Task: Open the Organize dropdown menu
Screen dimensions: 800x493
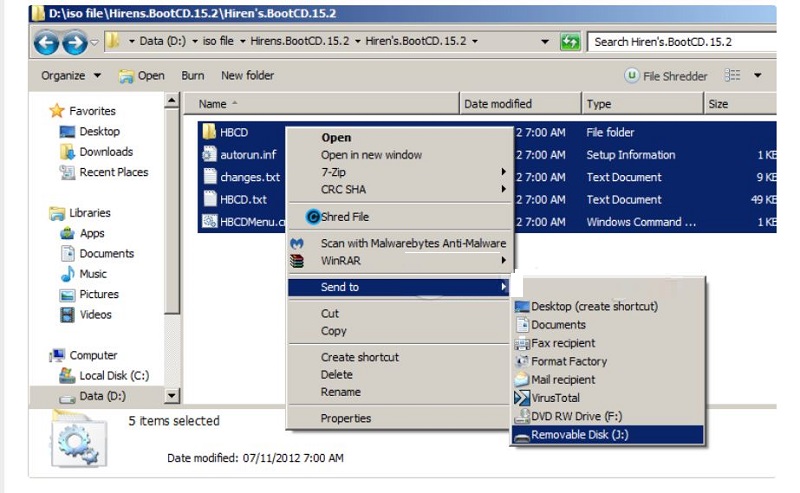Action: pyautogui.click(x=71, y=76)
